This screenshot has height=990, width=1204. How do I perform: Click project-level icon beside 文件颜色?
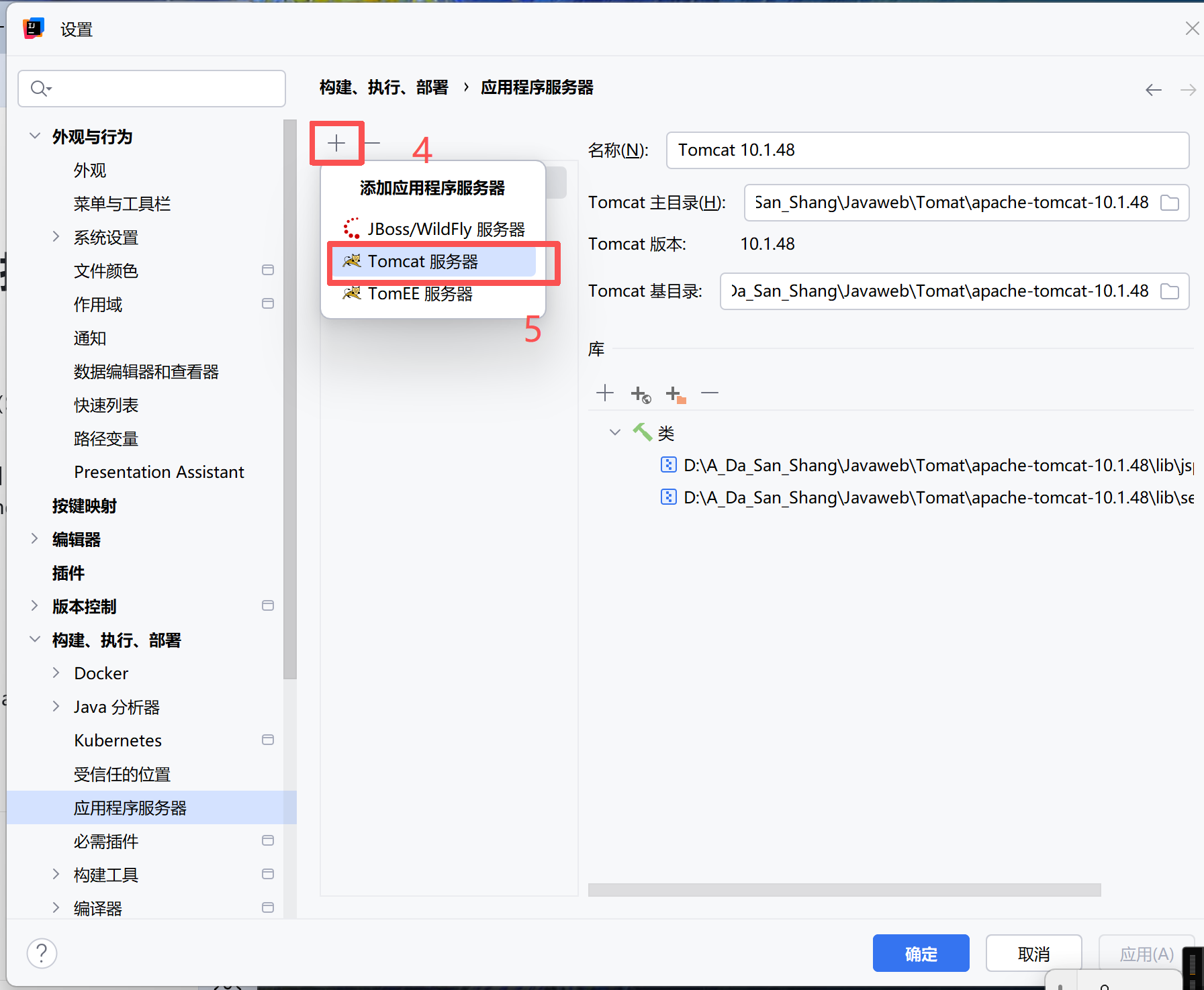pyautogui.click(x=268, y=270)
